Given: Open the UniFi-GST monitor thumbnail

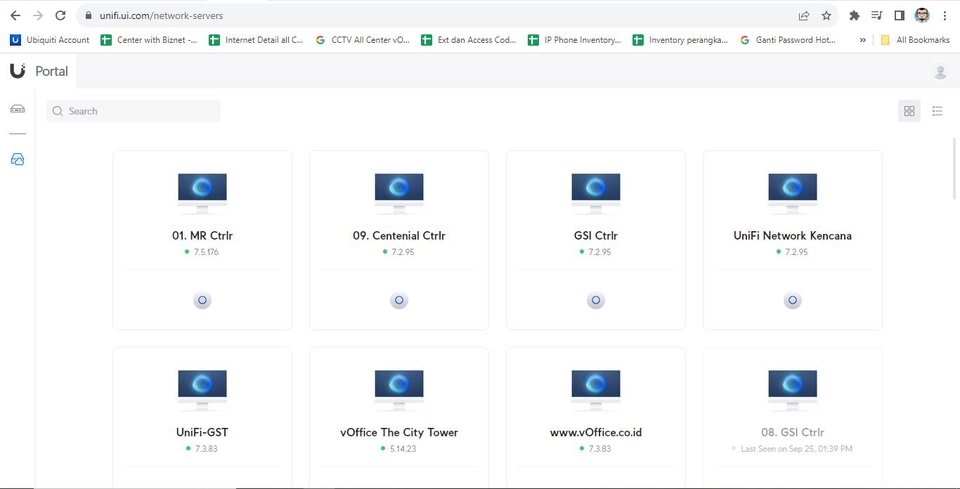Looking at the screenshot, I should point(202,390).
